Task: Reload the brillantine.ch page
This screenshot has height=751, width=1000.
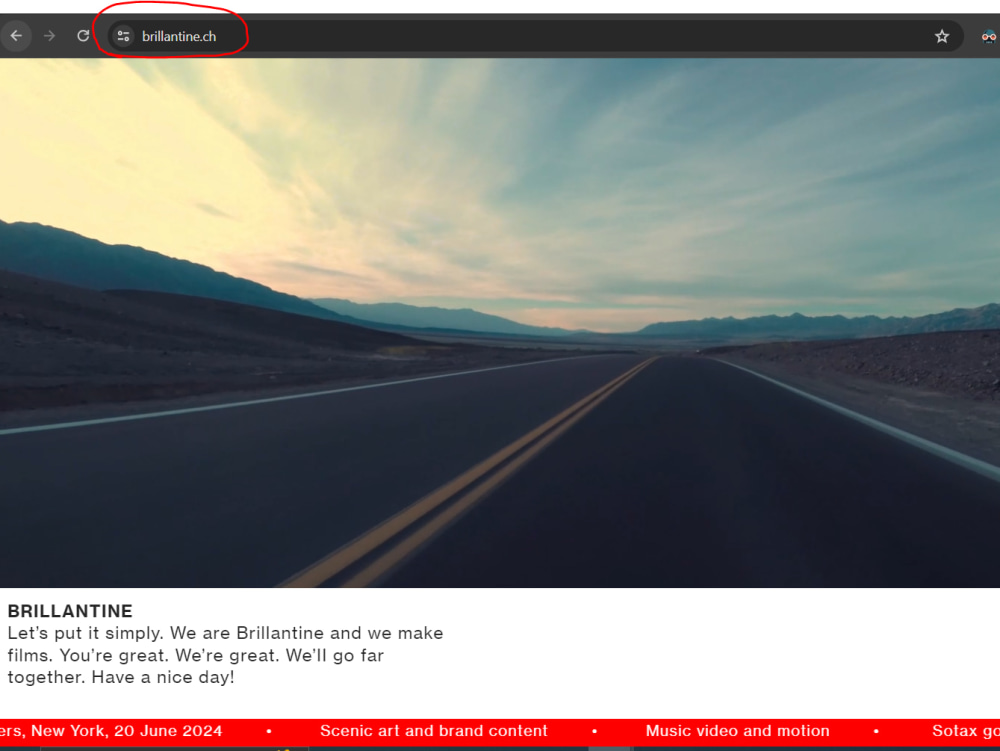Action: coord(83,36)
